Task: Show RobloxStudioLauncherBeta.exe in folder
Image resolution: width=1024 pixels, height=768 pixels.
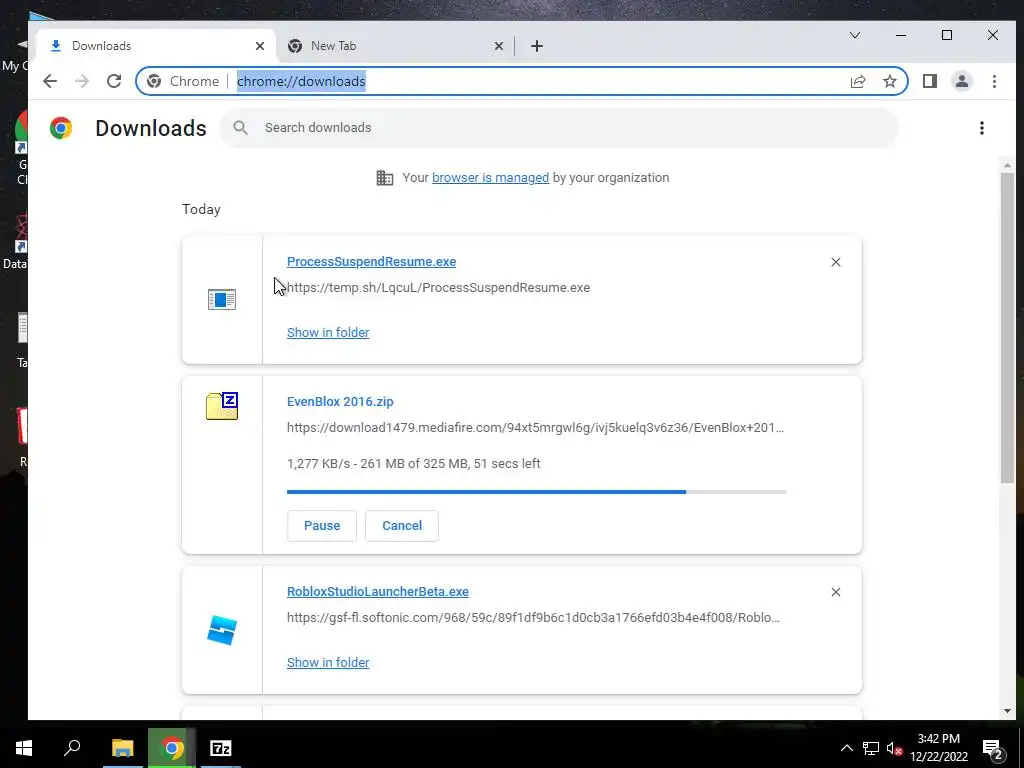Action: 328,663
